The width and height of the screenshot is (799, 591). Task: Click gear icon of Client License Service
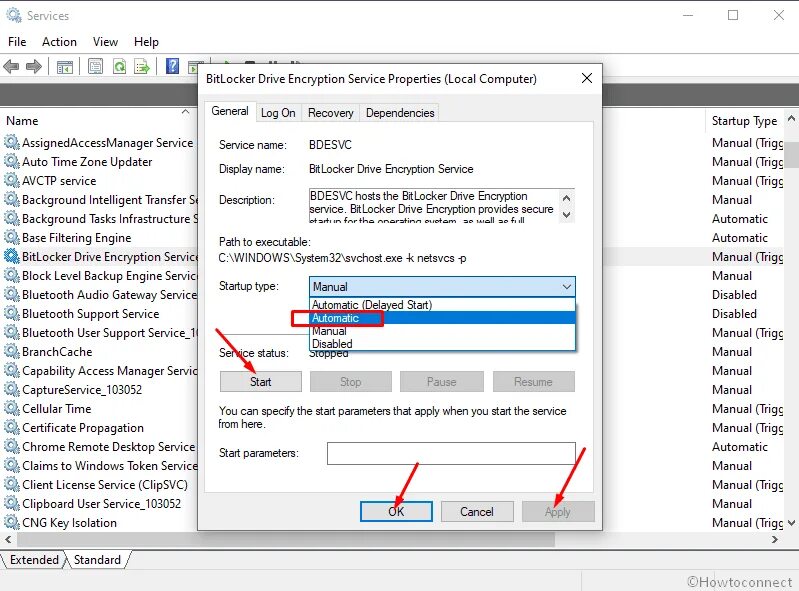click(x=12, y=485)
